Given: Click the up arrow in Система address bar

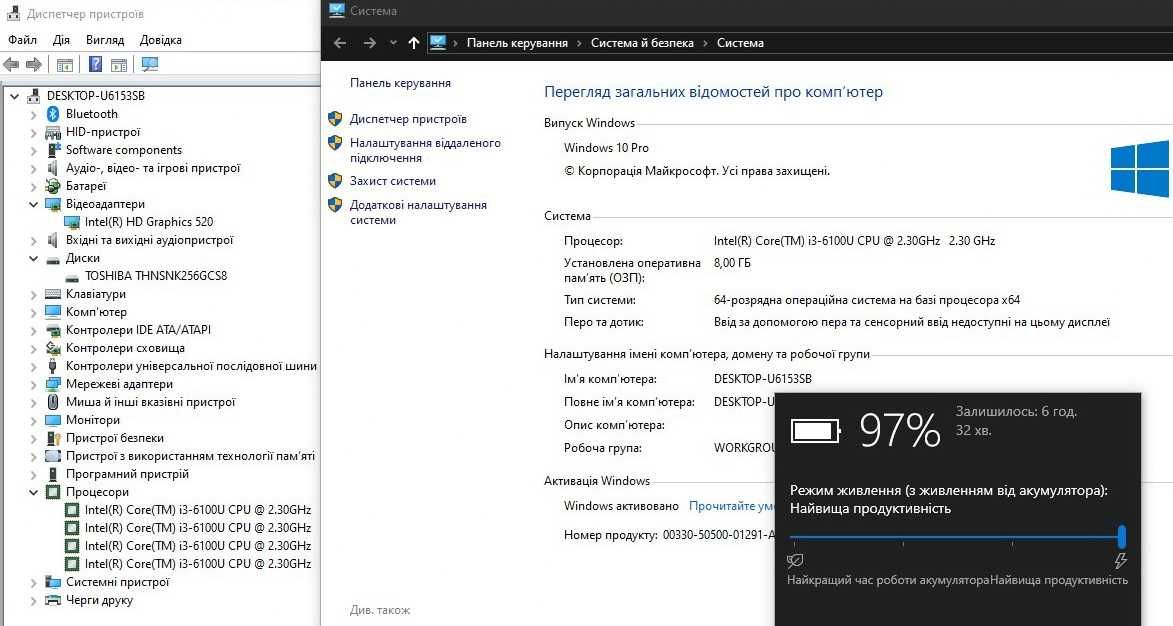Looking at the screenshot, I should (x=414, y=43).
